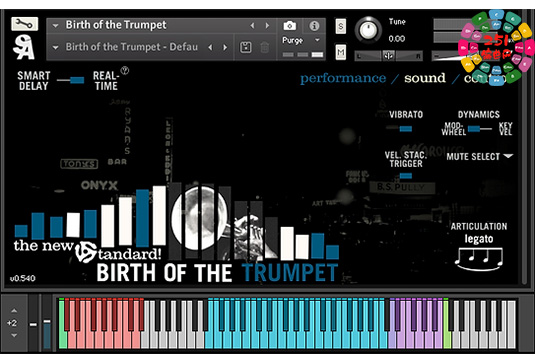Click the SA Straight Ahead logo
The width and height of the screenshot is (535, 363).
click(x=24, y=47)
